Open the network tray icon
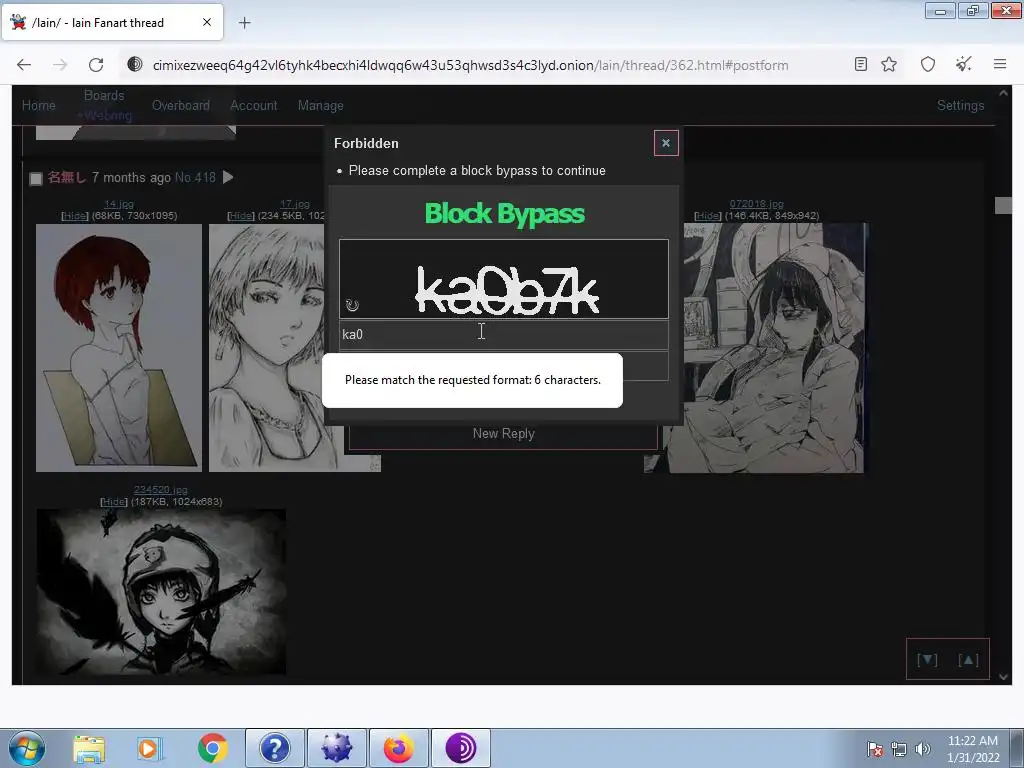The image size is (1024, 768). click(x=899, y=749)
